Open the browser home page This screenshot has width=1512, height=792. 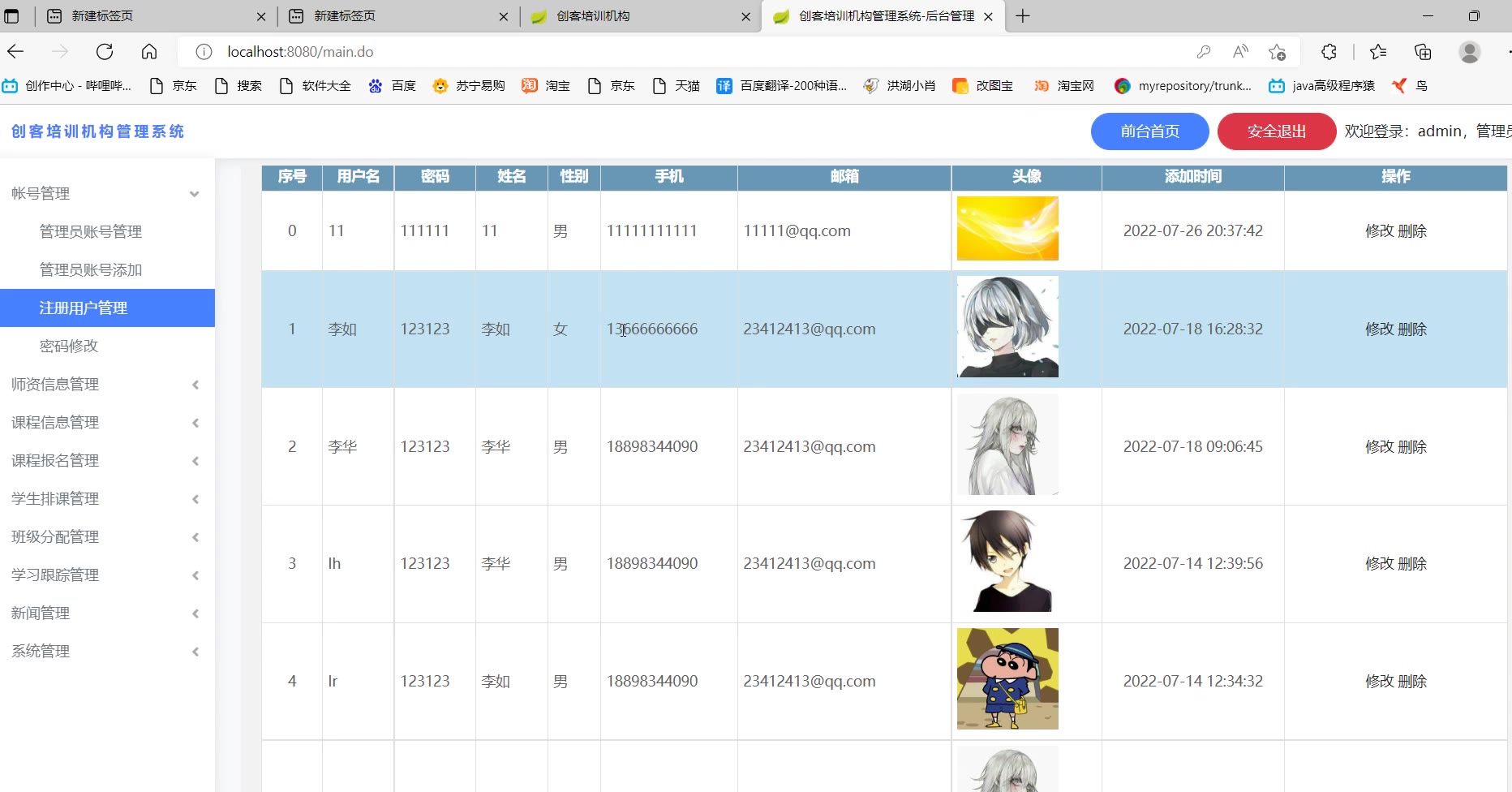point(149,52)
